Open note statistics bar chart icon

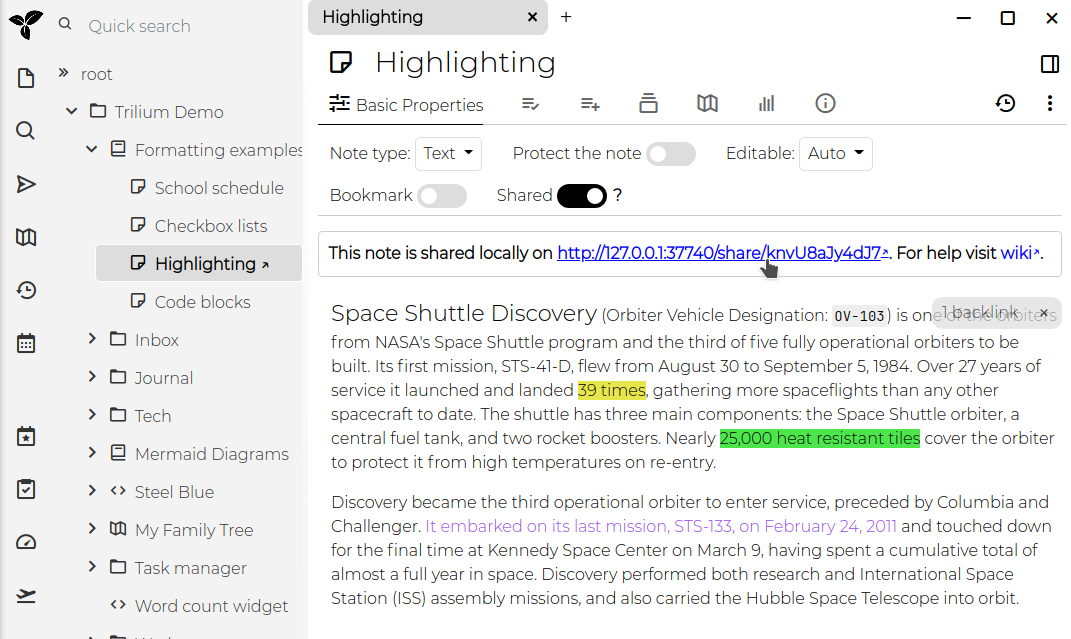click(766, 104)
